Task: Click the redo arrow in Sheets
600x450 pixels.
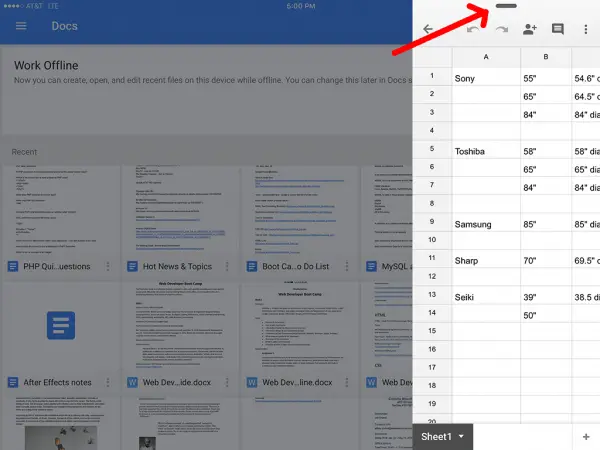Action: click(502, 29)
